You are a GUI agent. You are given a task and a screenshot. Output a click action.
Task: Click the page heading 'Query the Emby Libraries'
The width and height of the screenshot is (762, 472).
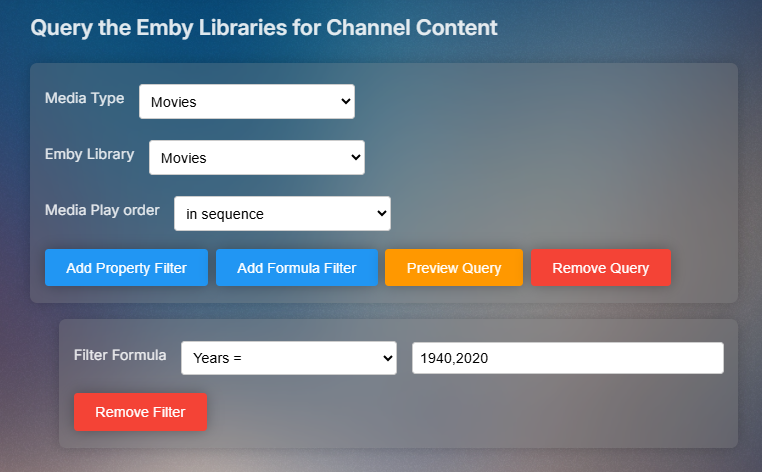click(264, 28)
